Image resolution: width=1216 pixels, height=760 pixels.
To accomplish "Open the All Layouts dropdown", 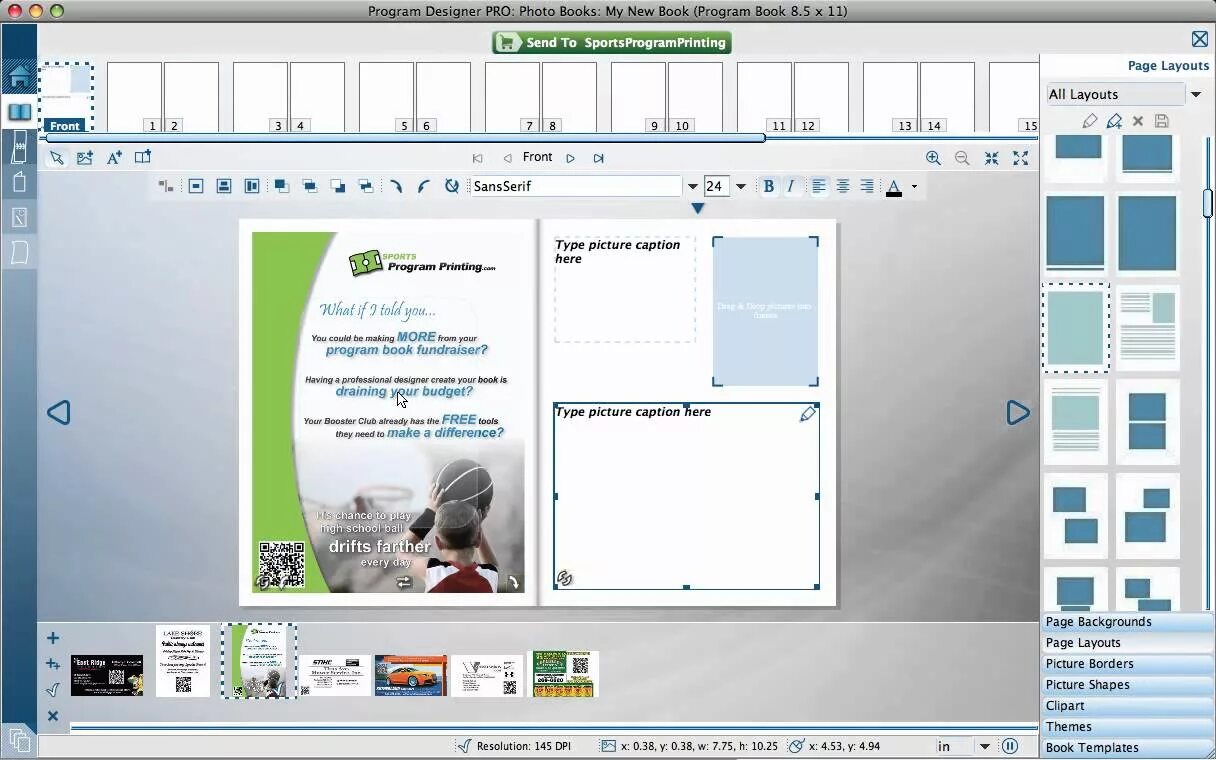I will (1196, 93).
